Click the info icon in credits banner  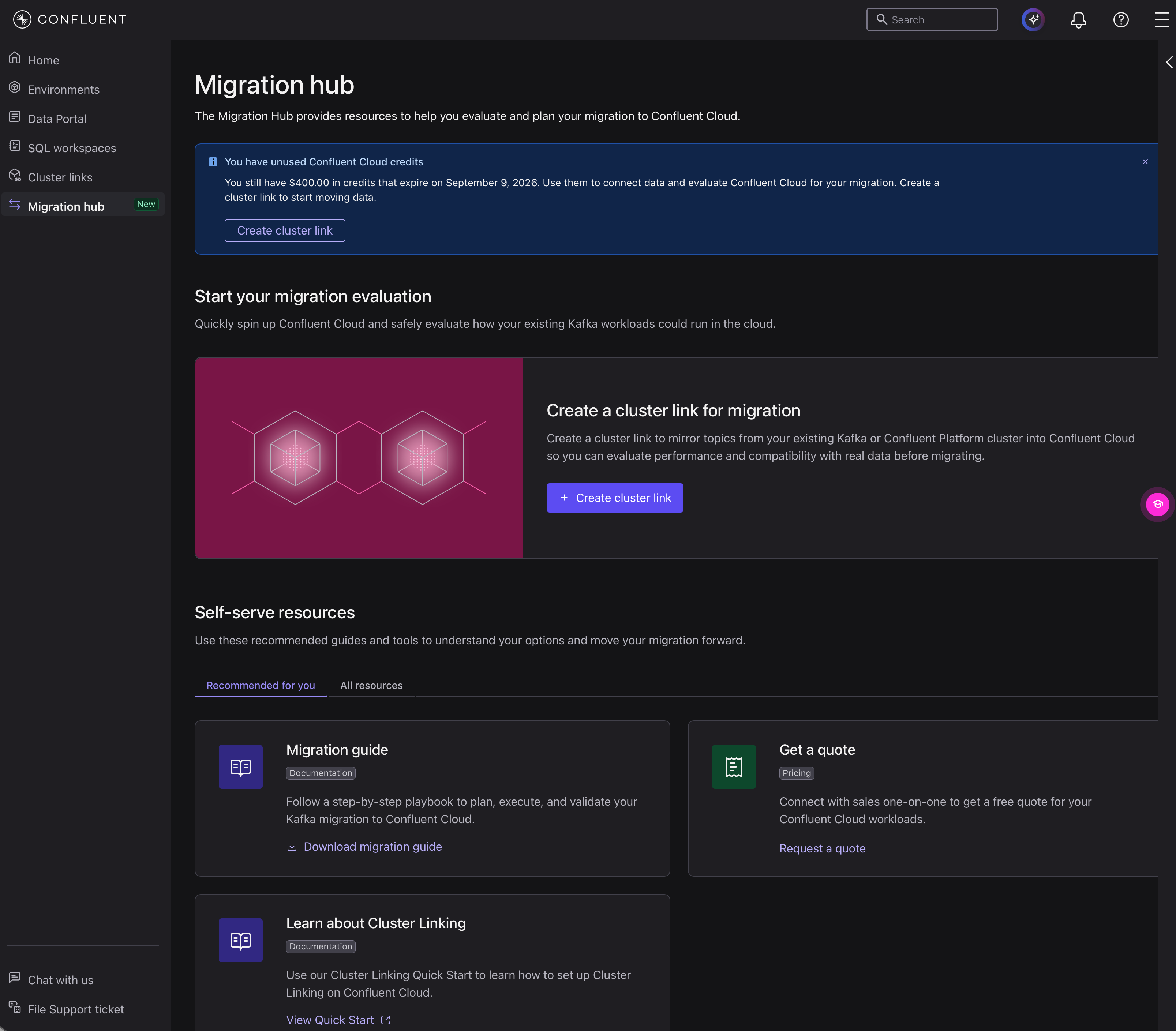(x=213, y=162)
